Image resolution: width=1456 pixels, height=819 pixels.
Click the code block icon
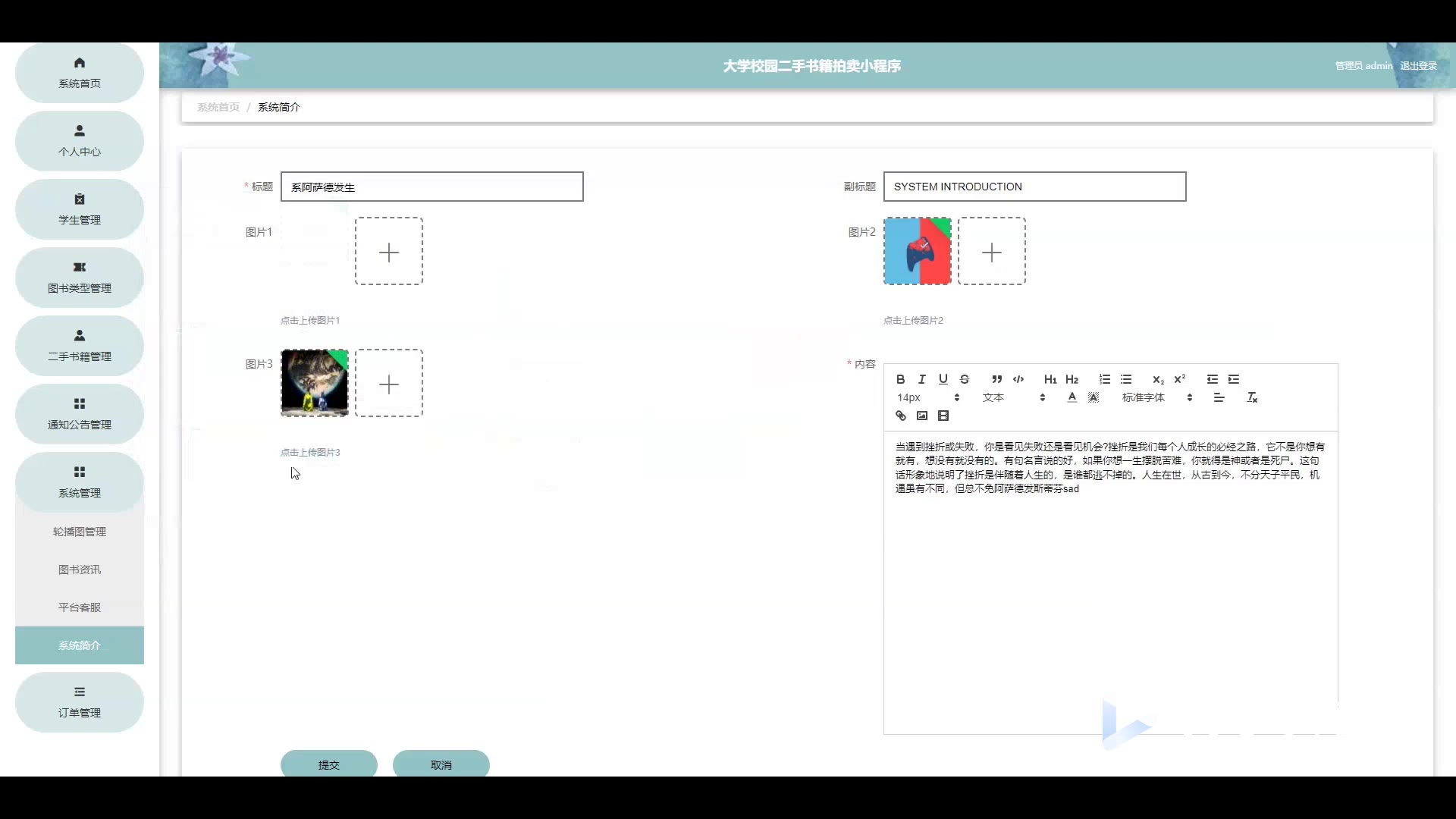(x=1018, y=379)
